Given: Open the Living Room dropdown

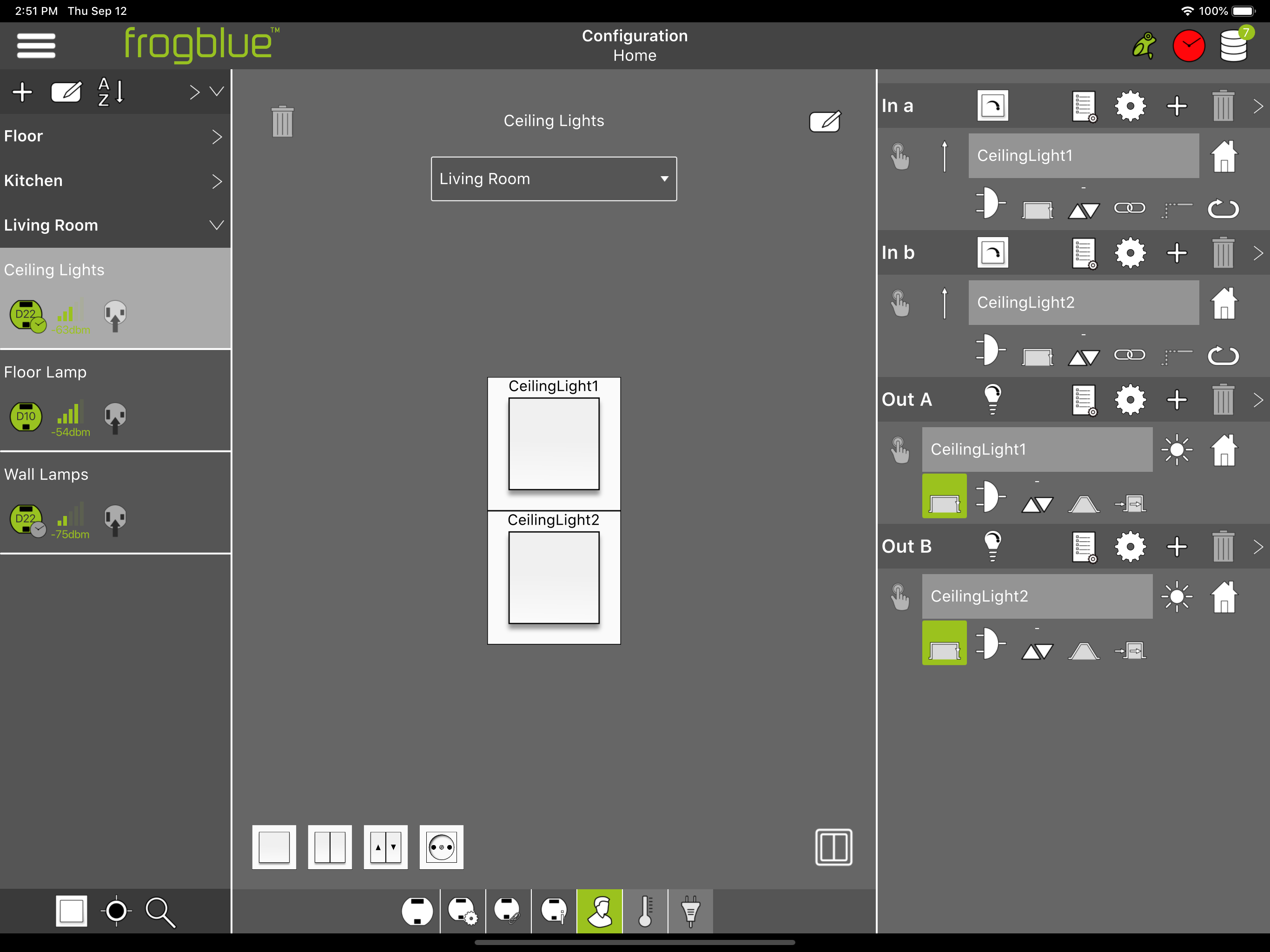Looking at the screenshot, I should point(554,178).
